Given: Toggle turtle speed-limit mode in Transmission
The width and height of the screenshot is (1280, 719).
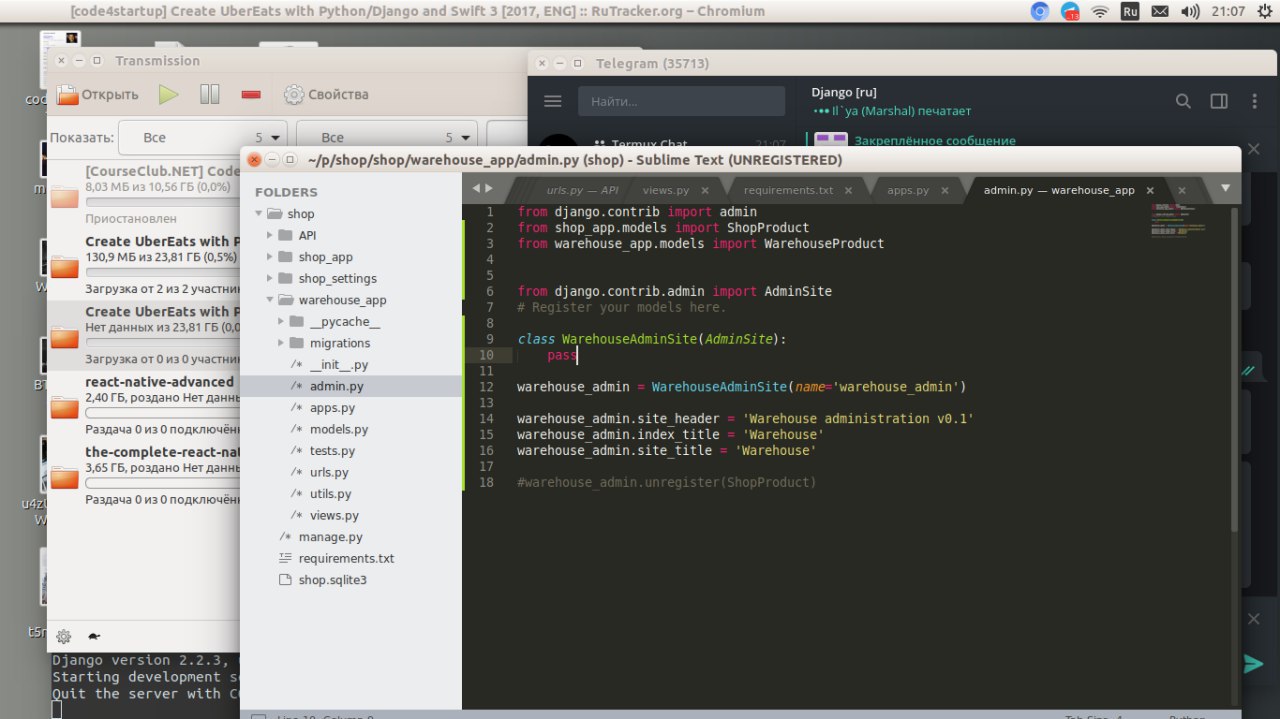Looking at the screenshot, I should click(x=93, y=636).
